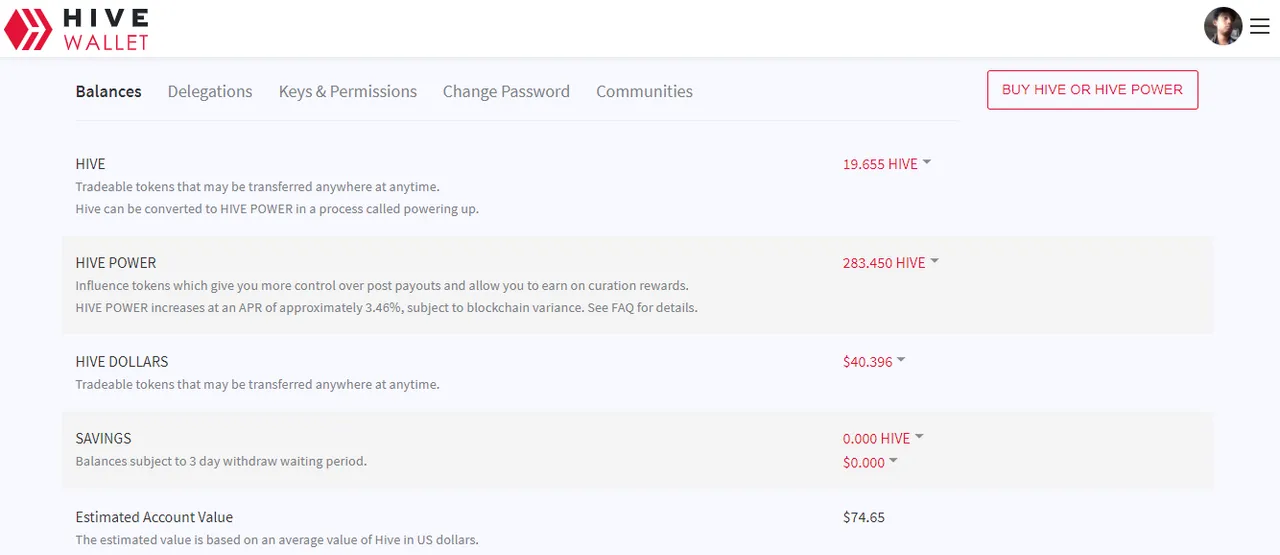Click the Hive Wallet logo
1280x555 pixels.
[76, 29]
